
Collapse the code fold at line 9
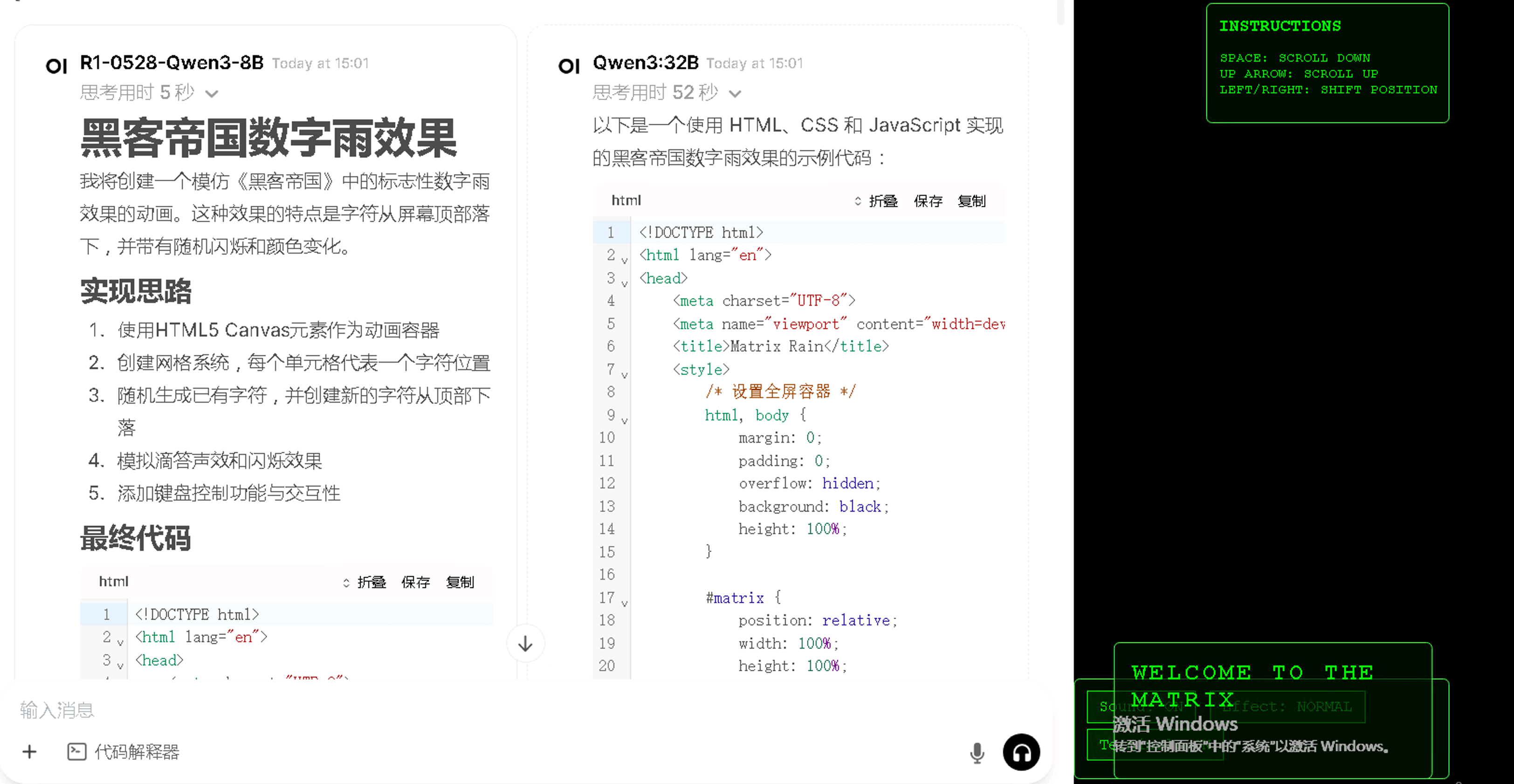click(x=624, y=421)
